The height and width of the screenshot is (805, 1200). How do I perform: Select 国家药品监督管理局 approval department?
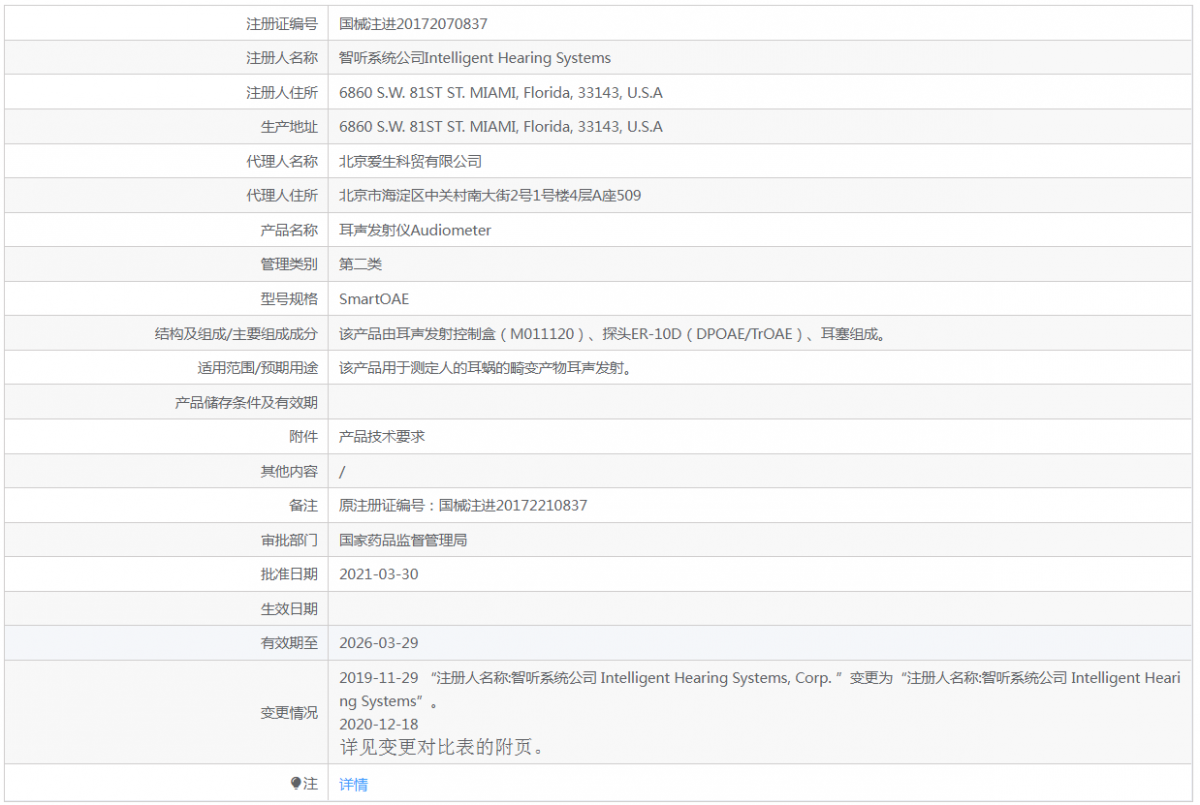403,540
